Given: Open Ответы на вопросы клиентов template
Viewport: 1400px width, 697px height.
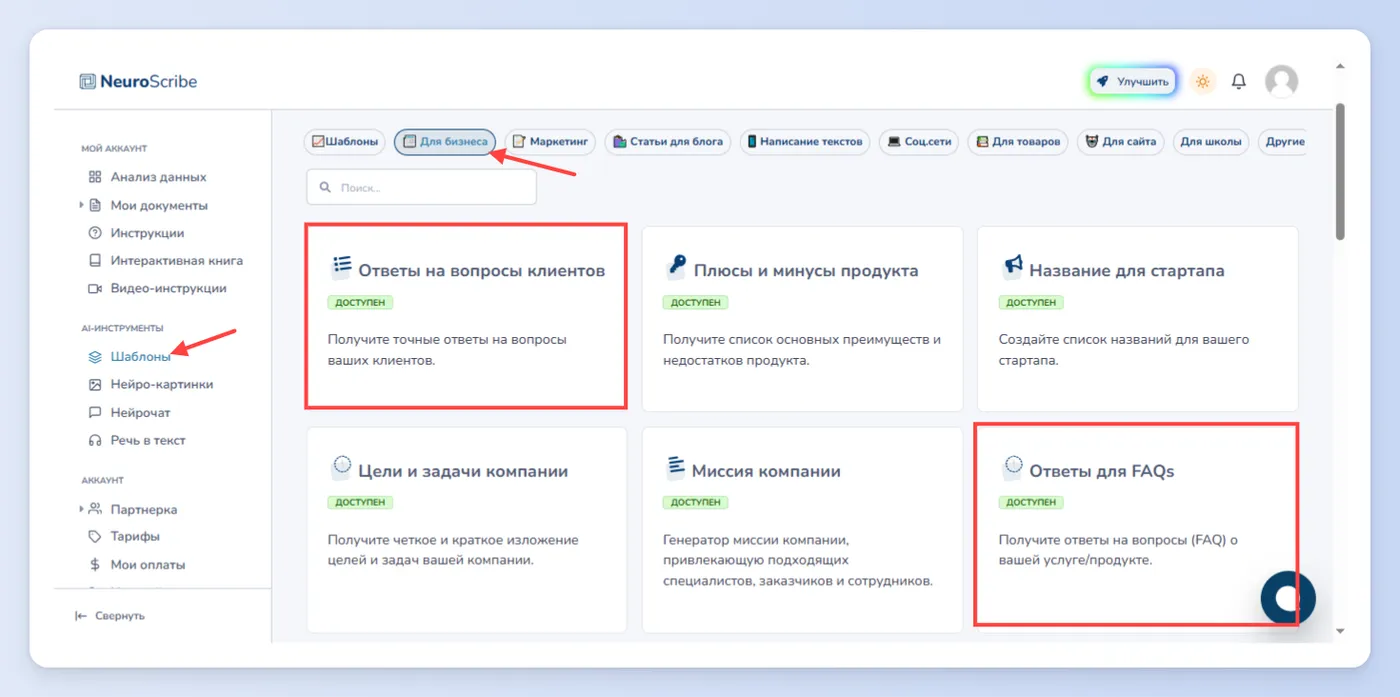Looking at the screenshot, I should (x=467, y=318).
